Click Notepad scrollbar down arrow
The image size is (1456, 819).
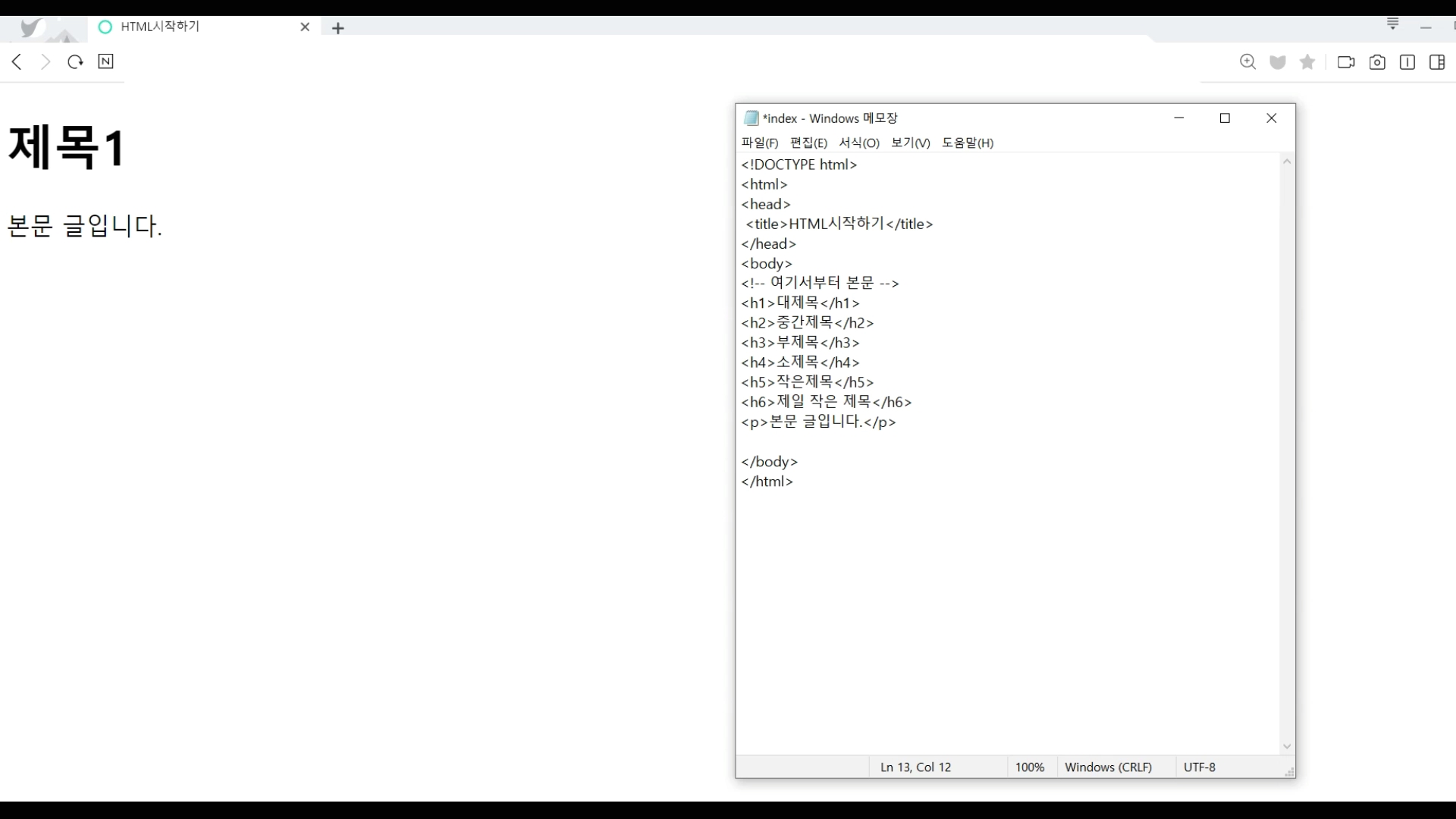coord(1287,746)
